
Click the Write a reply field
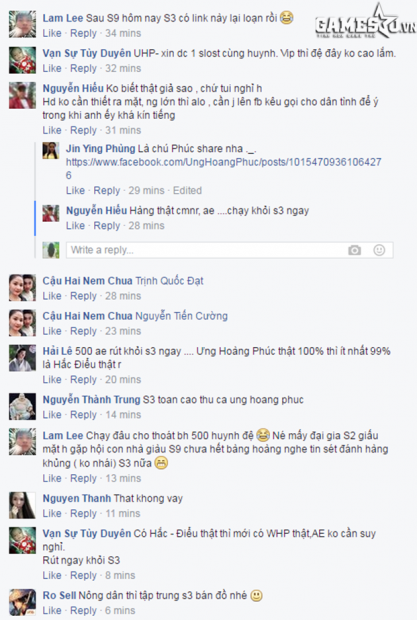tap(229, 250)
